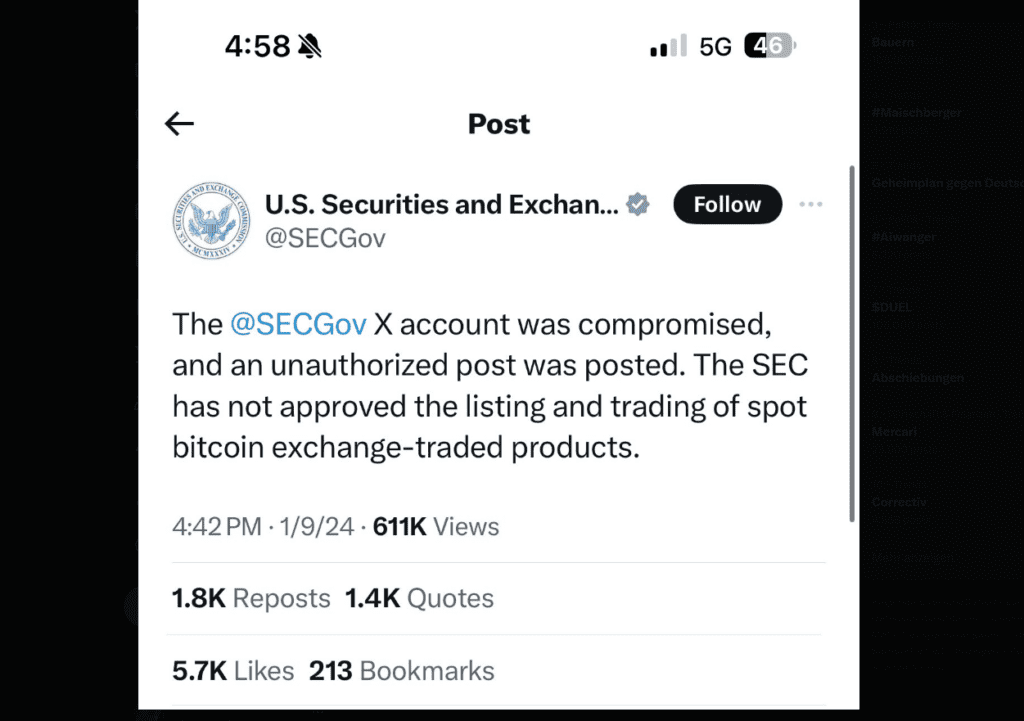Click the Post header title

499,124
